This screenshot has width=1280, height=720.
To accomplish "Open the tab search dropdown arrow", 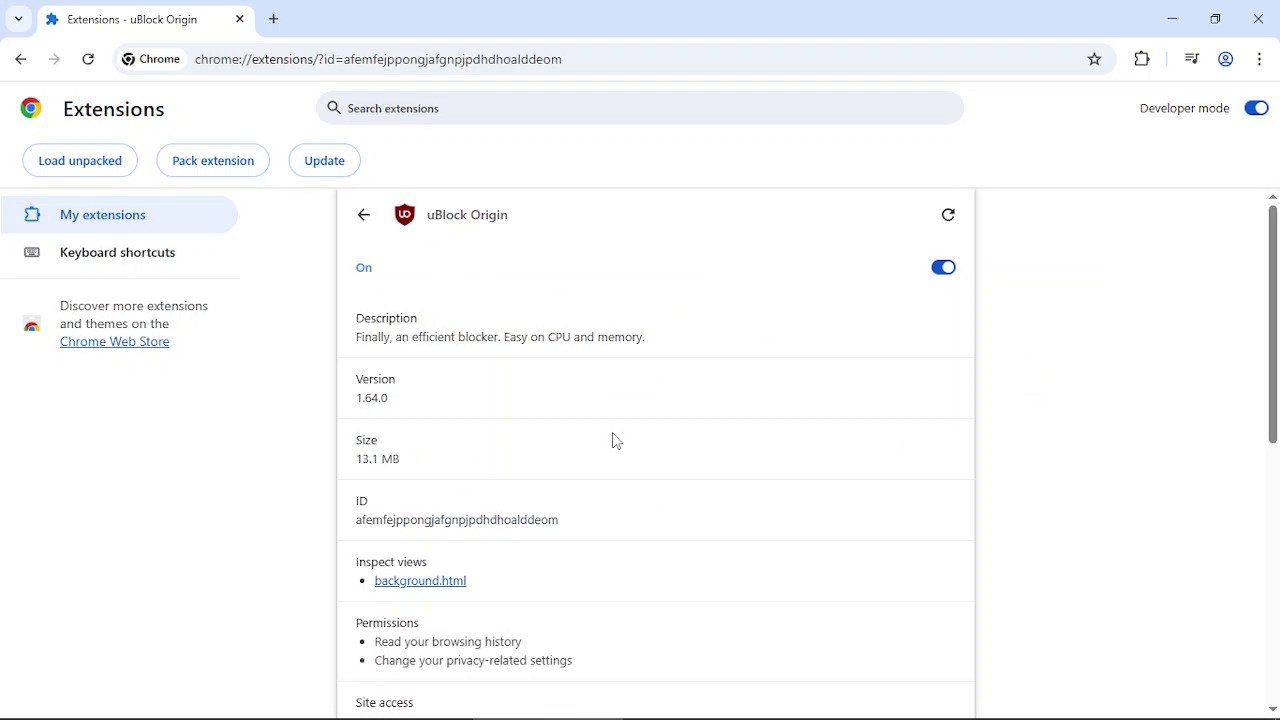I will point(18,19).
